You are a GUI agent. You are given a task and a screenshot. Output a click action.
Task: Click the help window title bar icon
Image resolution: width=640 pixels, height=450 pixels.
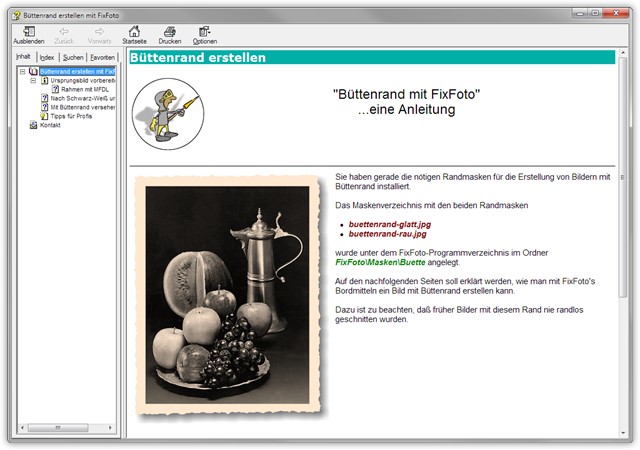click(x=16, y=16)
